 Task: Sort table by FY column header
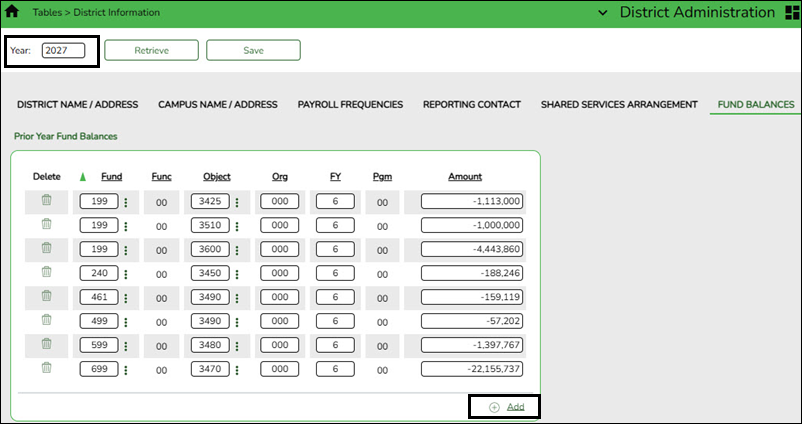click(336, 176)
